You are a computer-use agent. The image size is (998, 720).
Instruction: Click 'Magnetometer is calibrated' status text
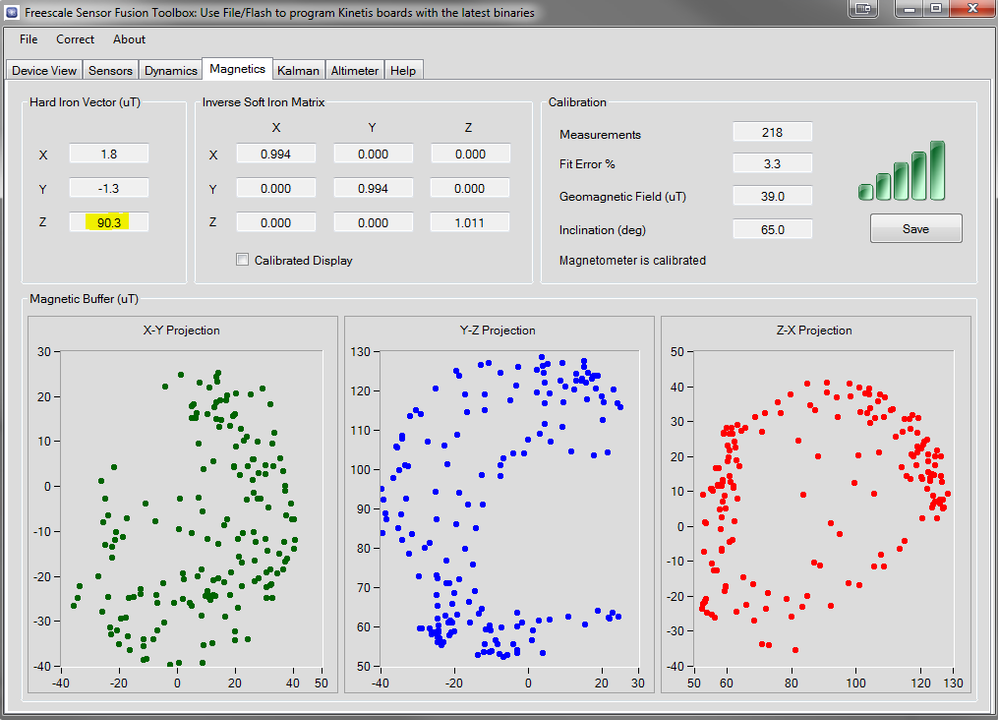click(633, 260)
